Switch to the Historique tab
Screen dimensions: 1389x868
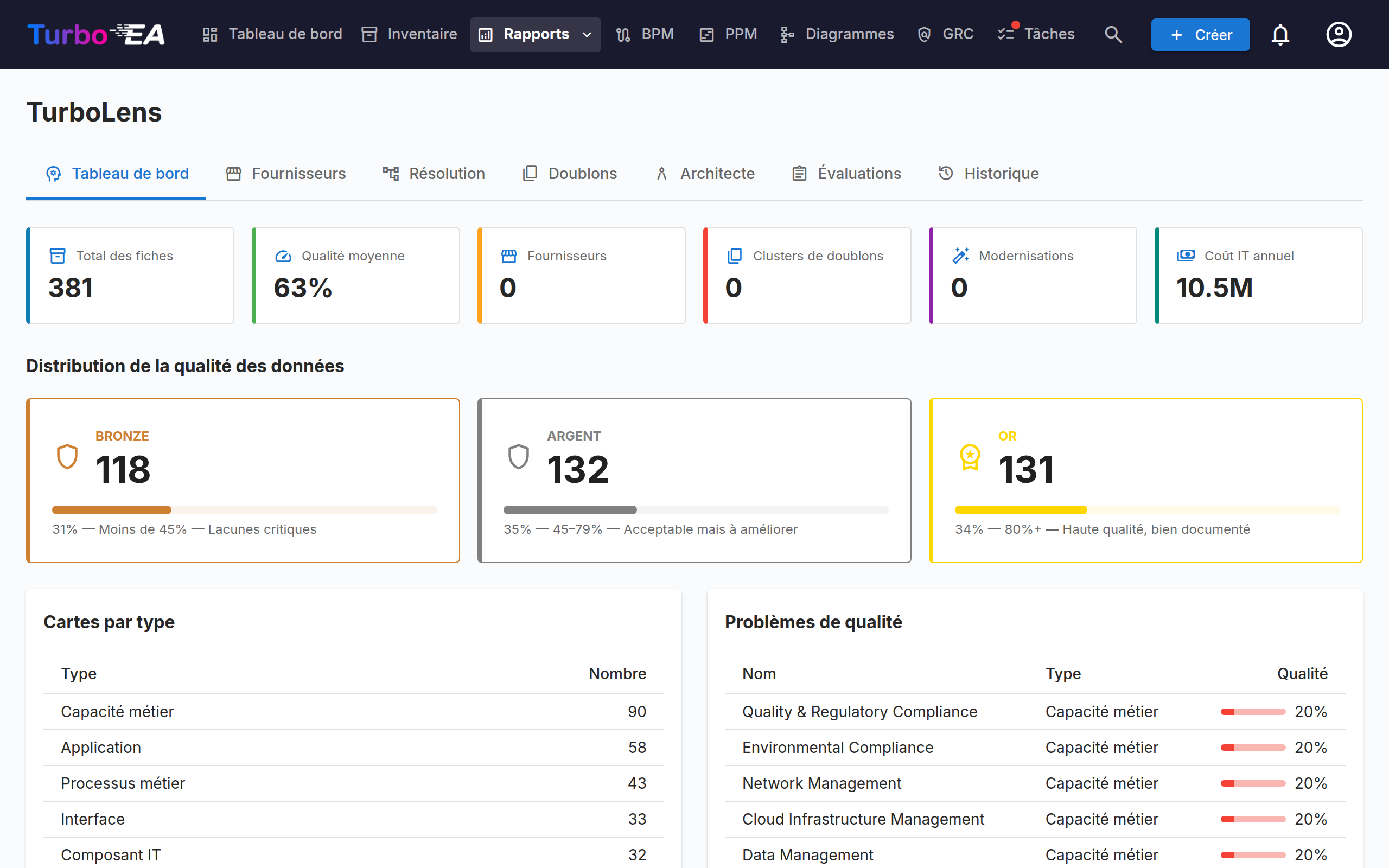pos(989,174)
